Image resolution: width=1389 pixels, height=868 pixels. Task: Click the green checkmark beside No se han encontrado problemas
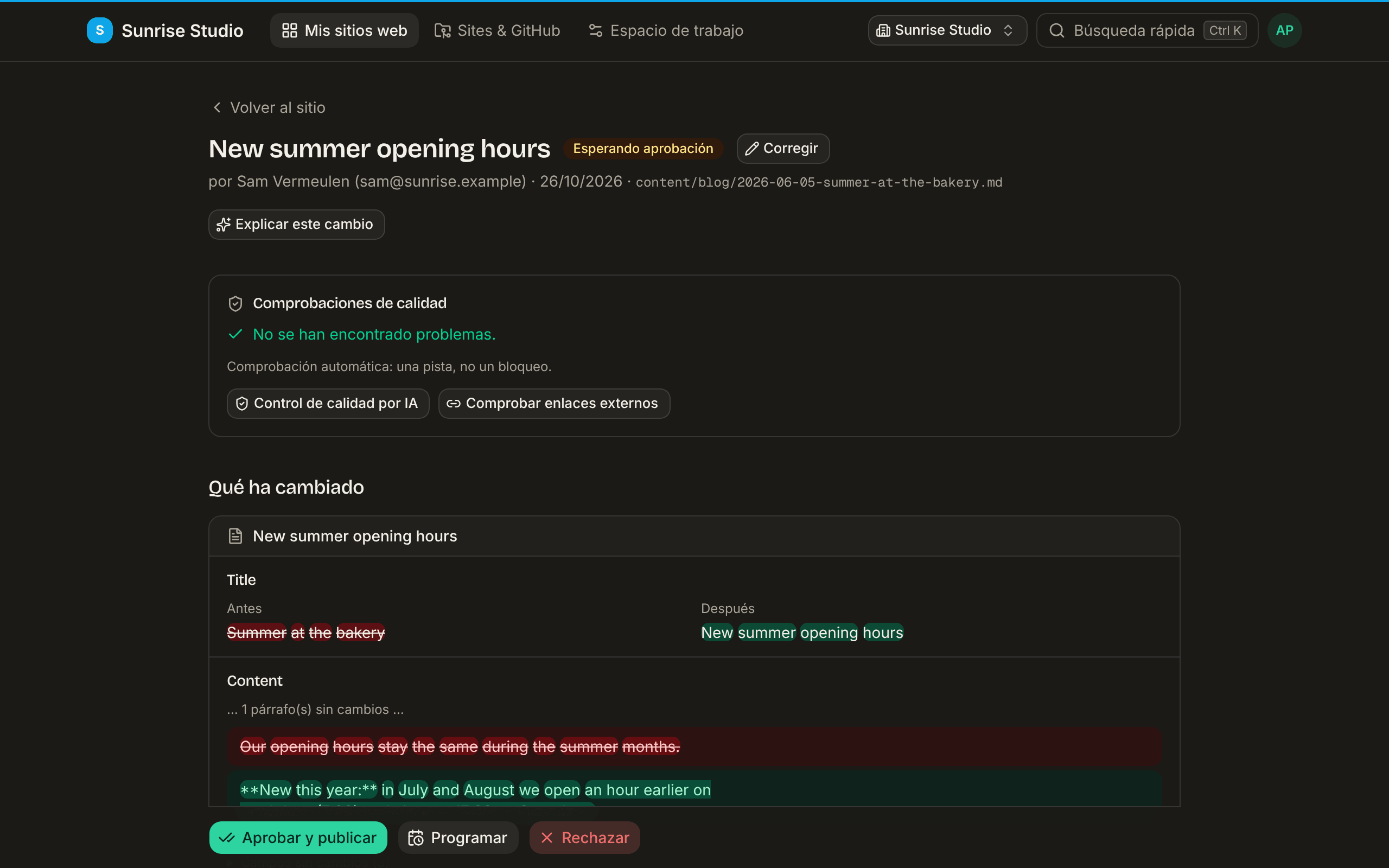click(x=235, y=334)
